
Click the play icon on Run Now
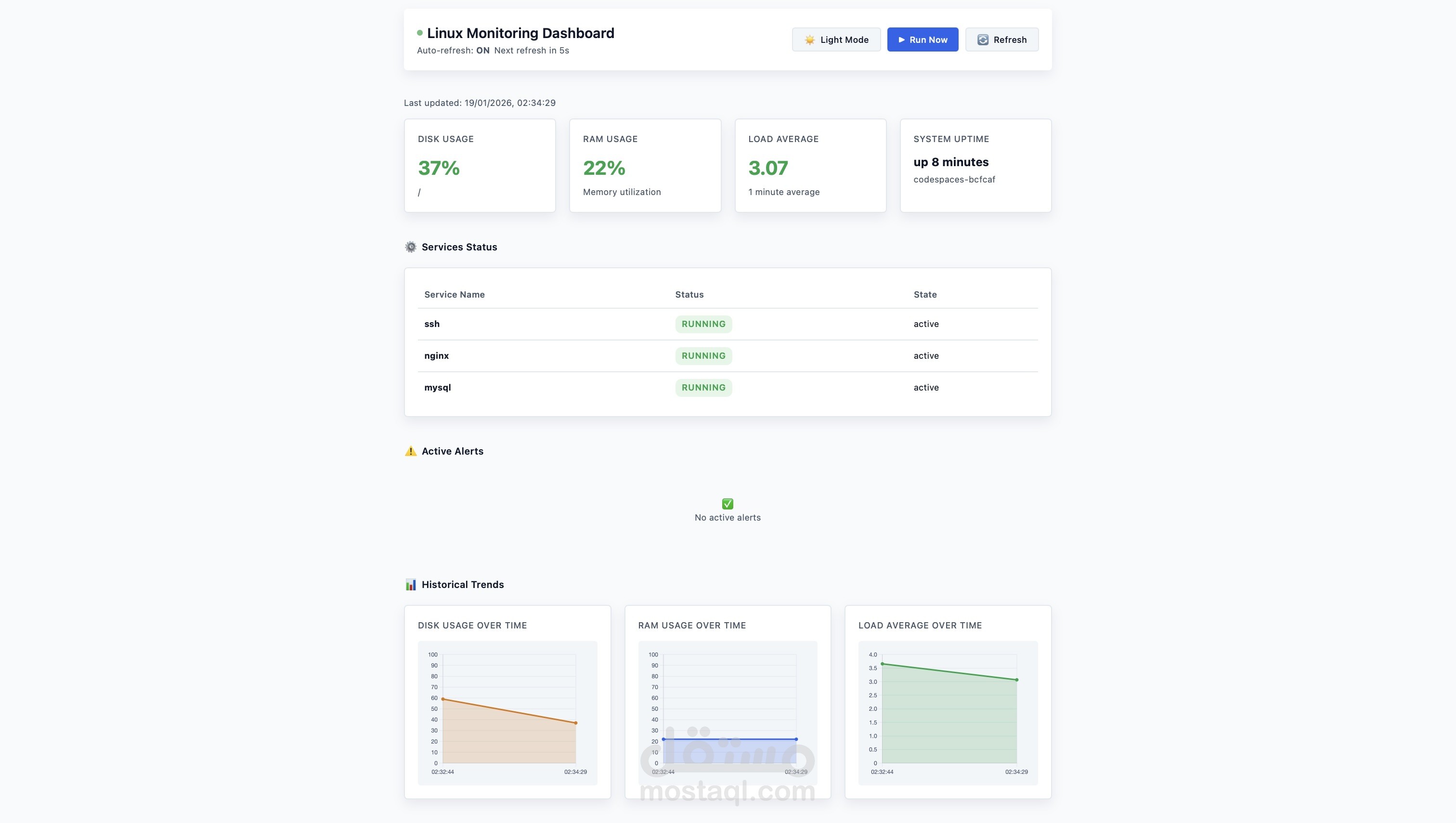(x=901, y=39)
